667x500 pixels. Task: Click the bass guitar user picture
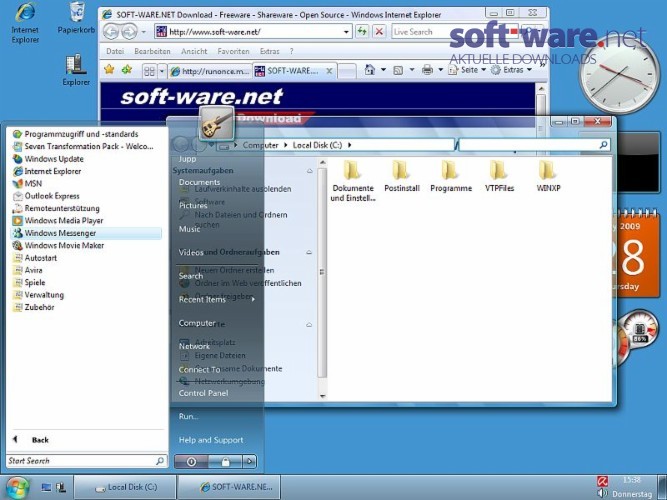[217, 123]
